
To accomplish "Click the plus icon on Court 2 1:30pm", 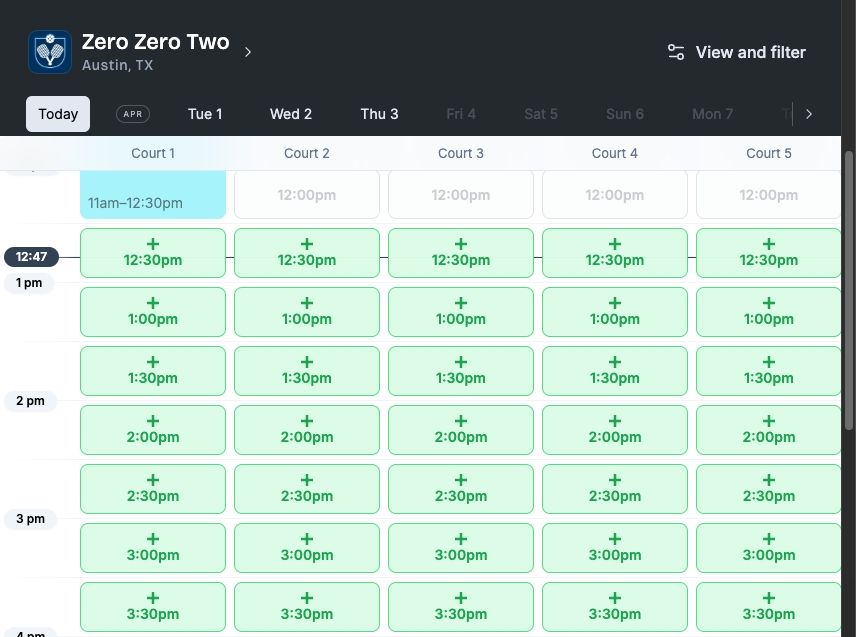I will point(307,362).
